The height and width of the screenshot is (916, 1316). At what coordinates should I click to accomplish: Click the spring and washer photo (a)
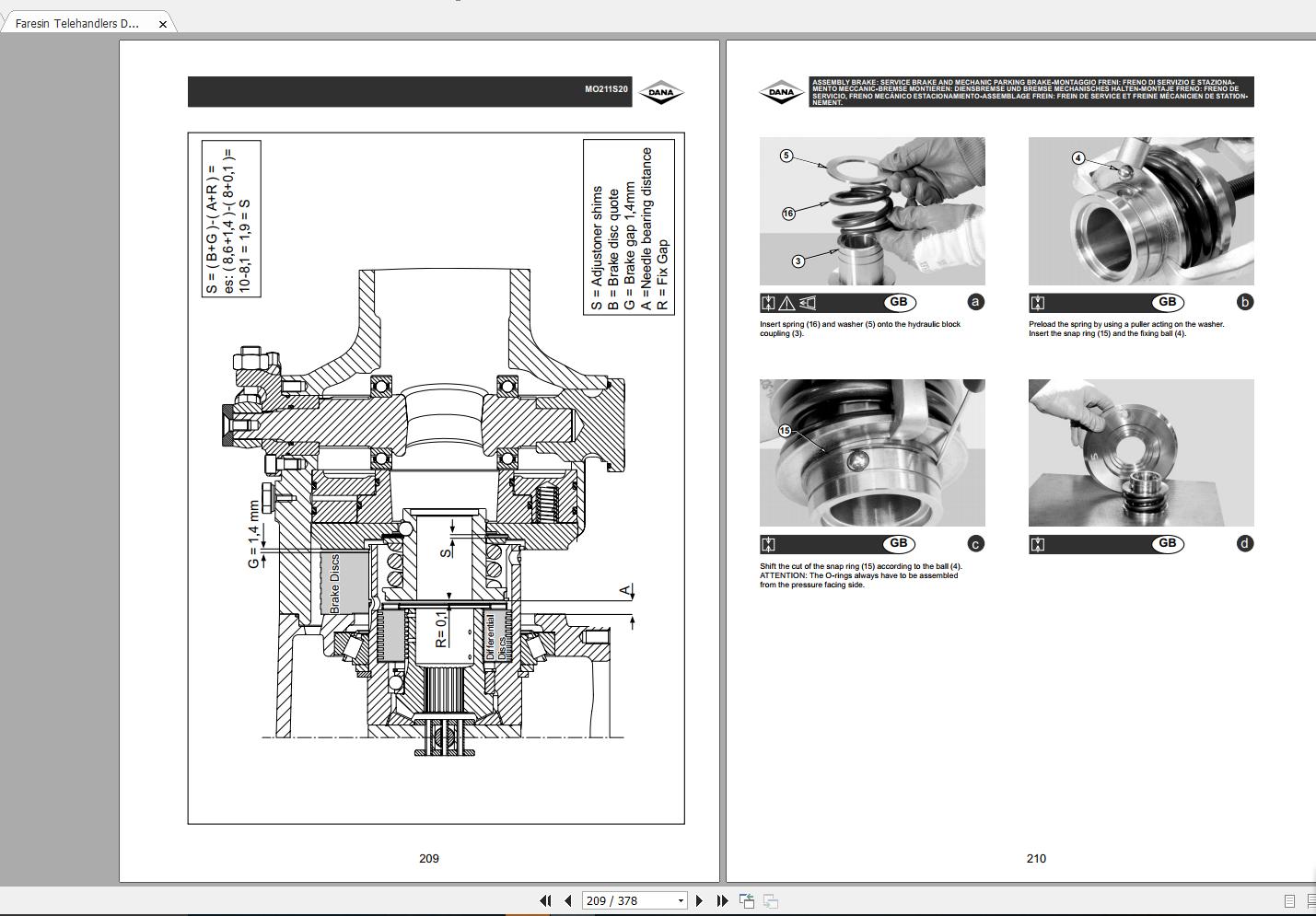[x=872, y=211]
